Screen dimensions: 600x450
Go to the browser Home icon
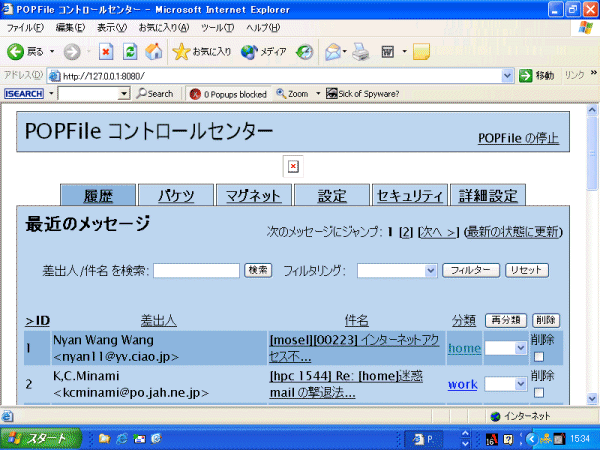point(154,51)
